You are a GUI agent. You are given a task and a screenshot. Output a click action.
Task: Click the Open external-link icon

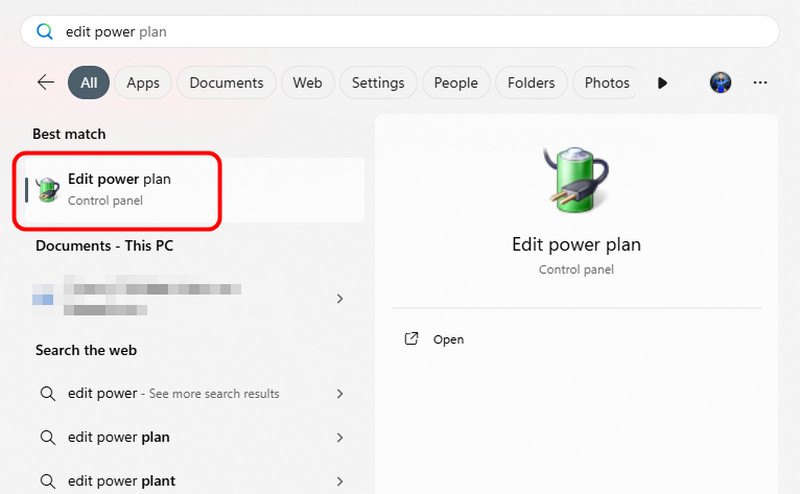tap(411, 339)
